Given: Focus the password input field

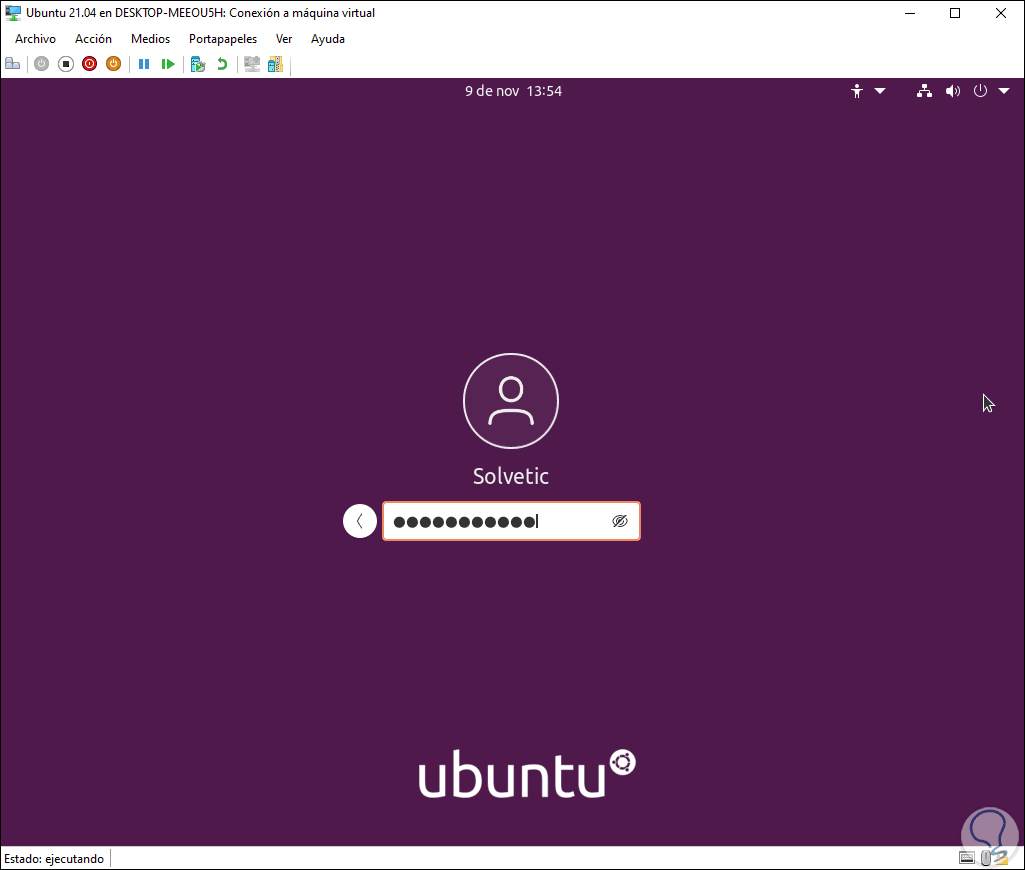Looking at the screenshot, I should [511, 521].
